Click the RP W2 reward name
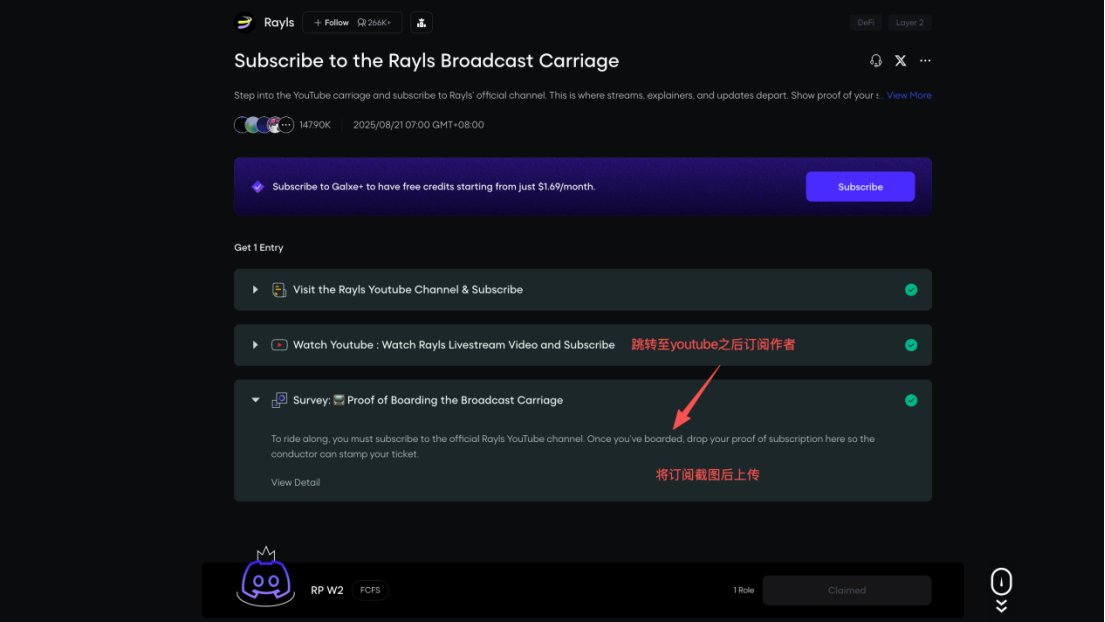 coord(327,590)
